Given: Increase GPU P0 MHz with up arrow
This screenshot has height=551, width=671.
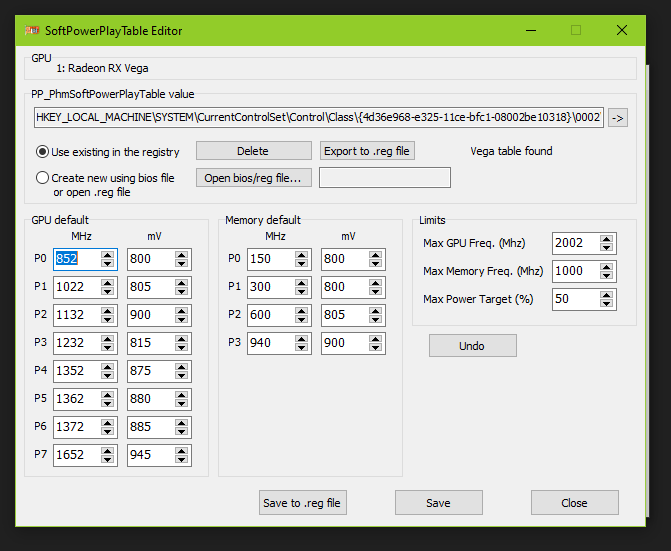Looking at the screenshot, I should 107,255.
